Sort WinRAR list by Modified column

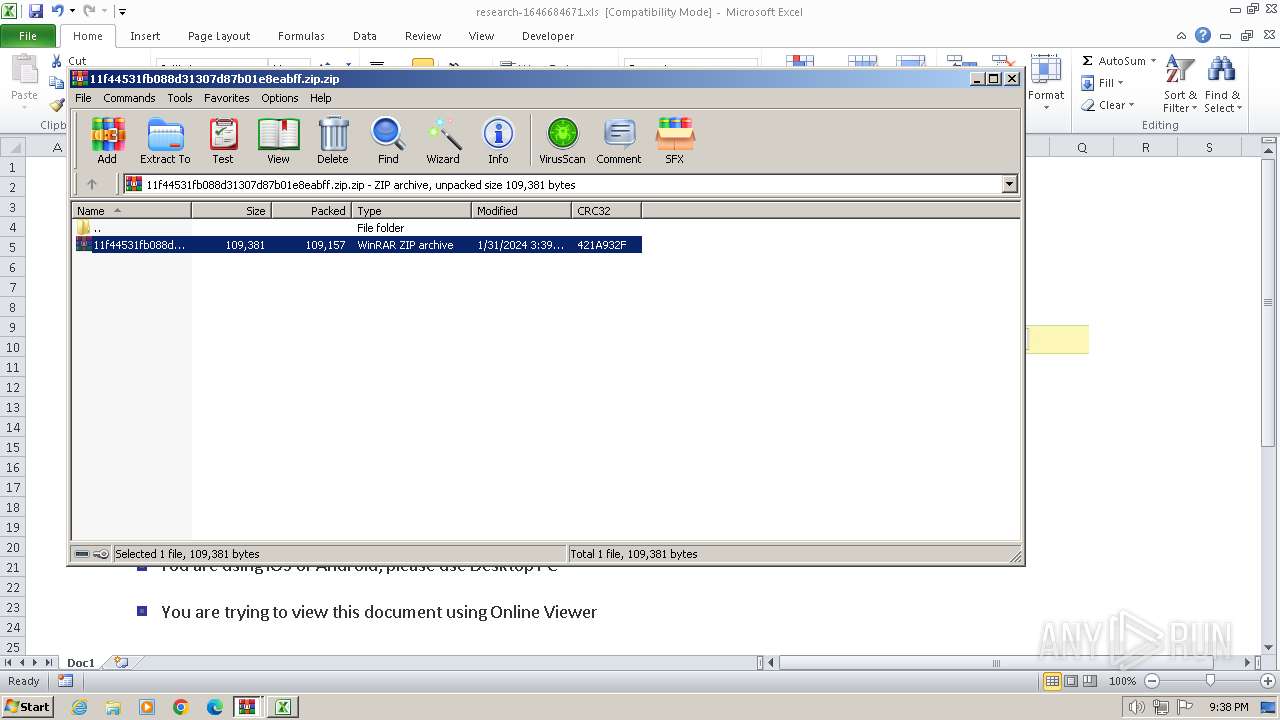[x=521, y=210]
